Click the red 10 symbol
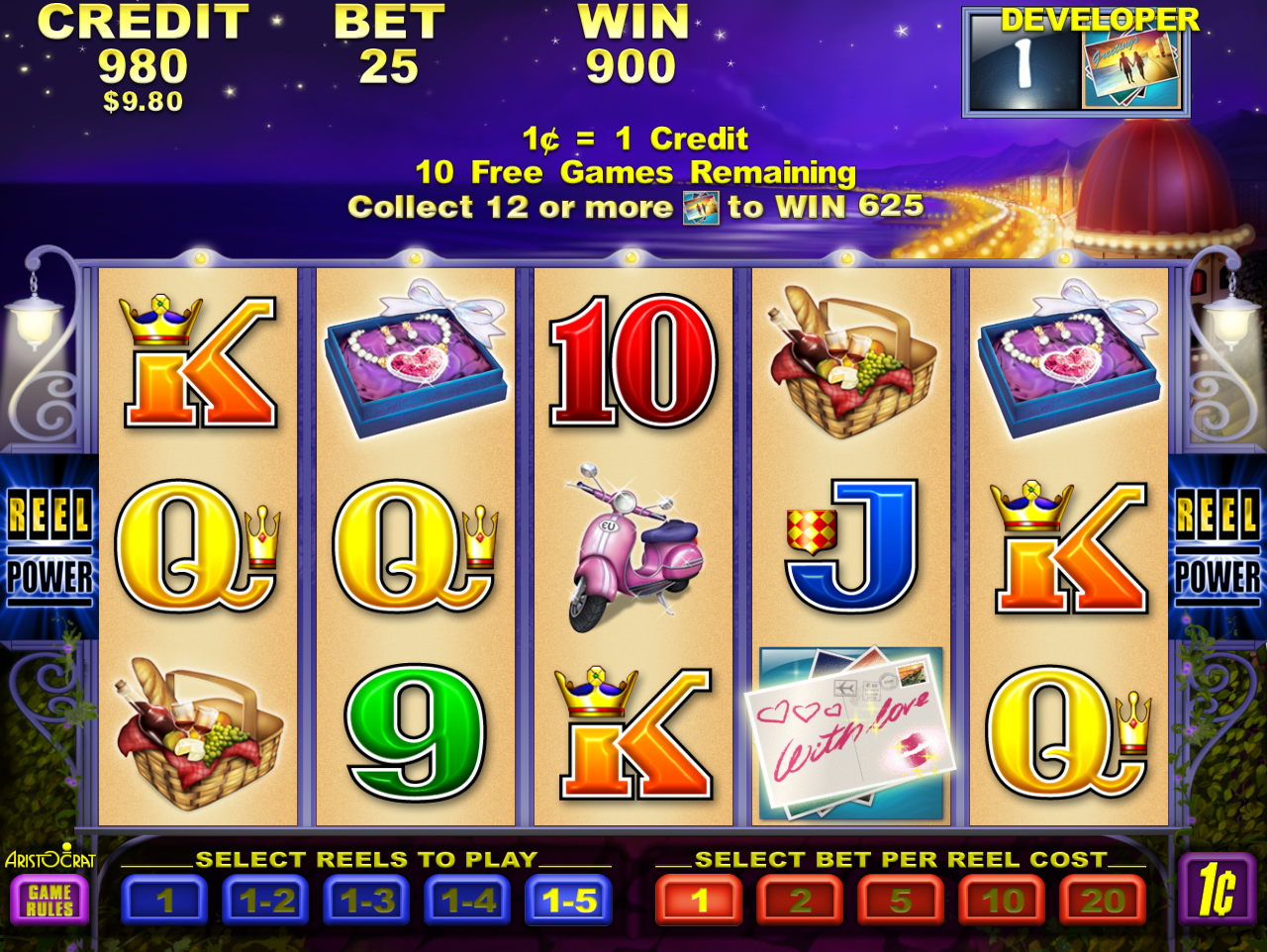The image size is (1267, 952). (x=633, y=360)
